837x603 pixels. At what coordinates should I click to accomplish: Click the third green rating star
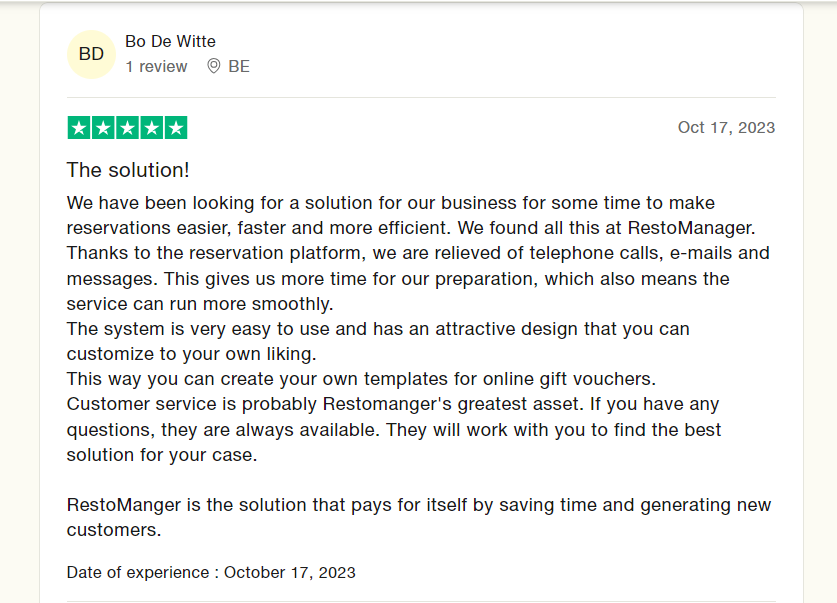(x=127, y=128)
